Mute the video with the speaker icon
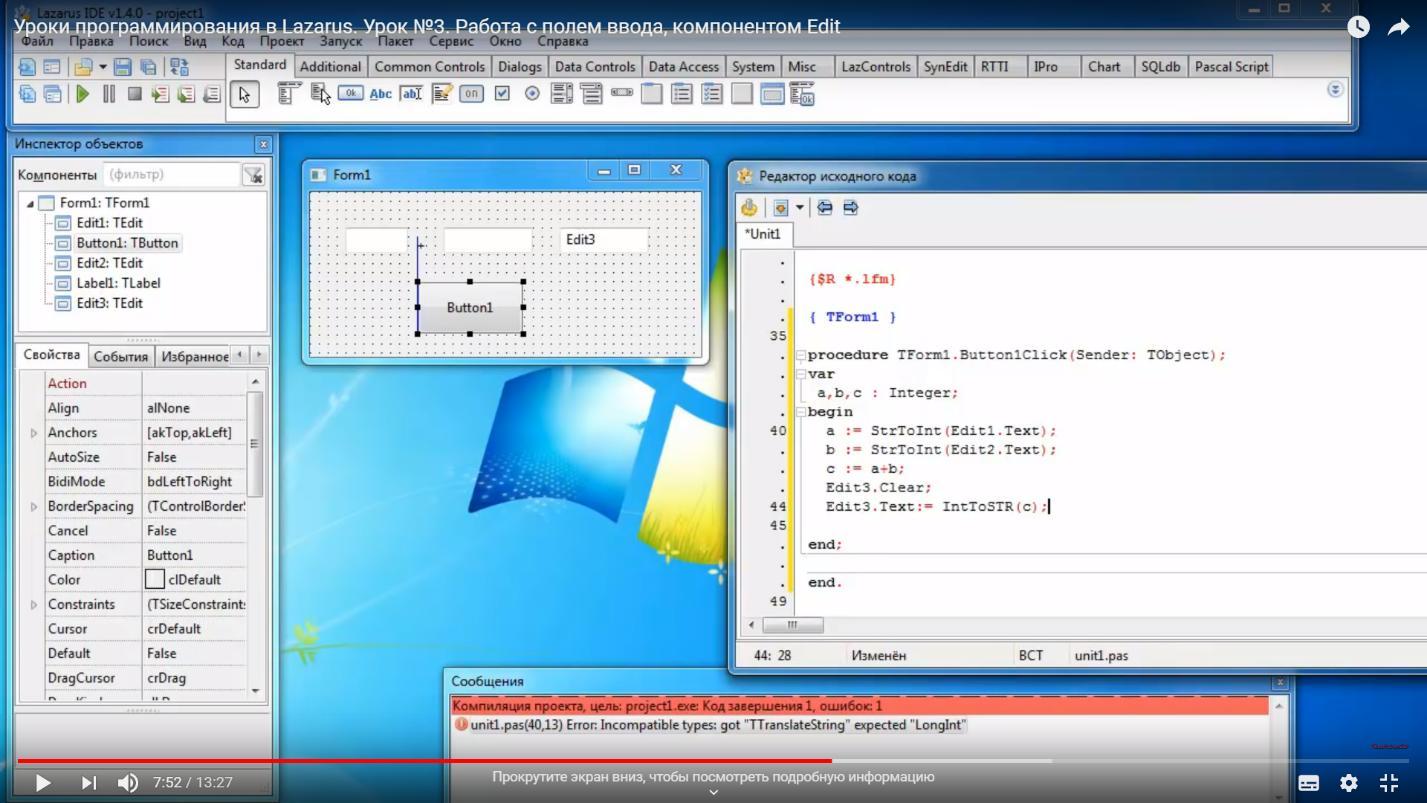The height and width of the screenshot is (803, 1427). coord(128,783)
